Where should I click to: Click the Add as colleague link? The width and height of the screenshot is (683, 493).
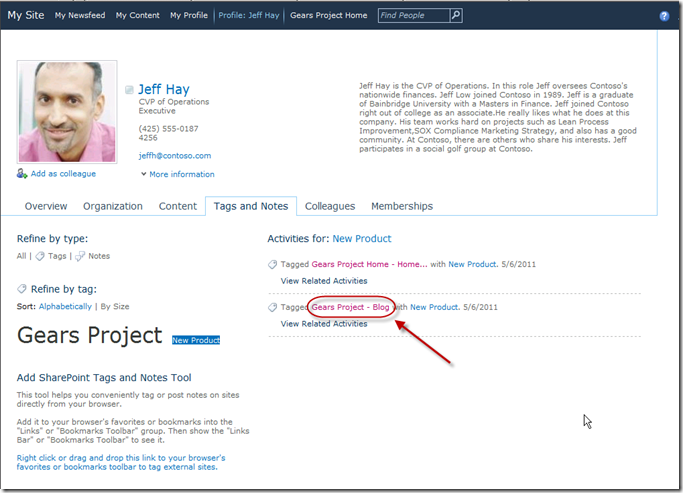tap(63, 173)
